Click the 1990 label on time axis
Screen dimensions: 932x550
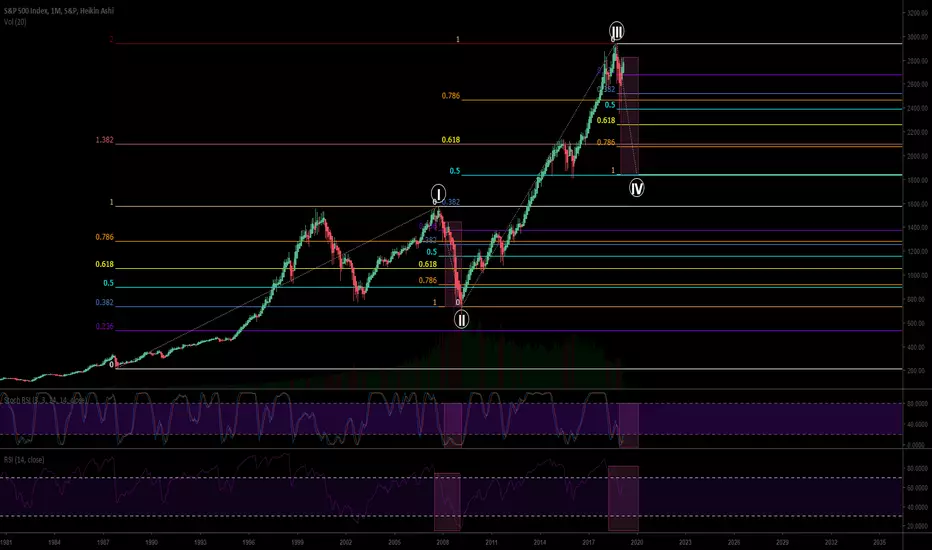(x=152, y=542)
